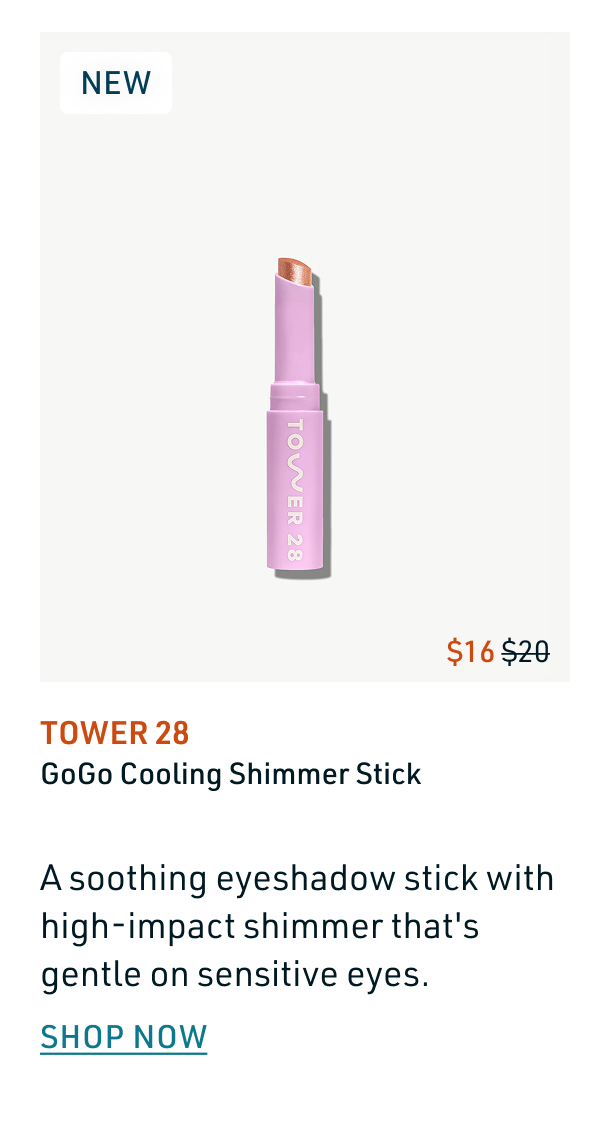Select the NEW tag in the corner

[115, 82]
